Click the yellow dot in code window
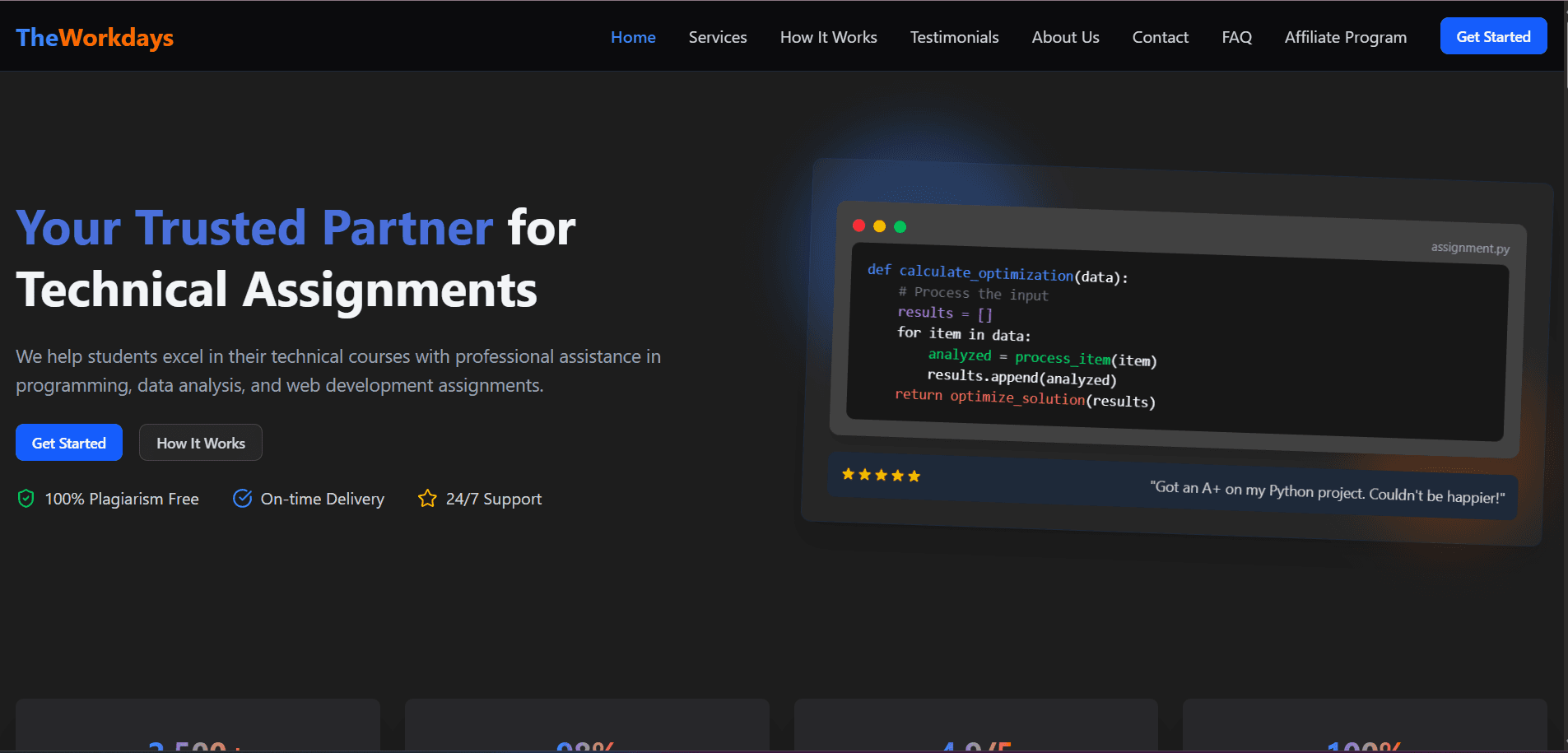Image resolution: width=1568 pixels, height=753 pixels. (x=879, y=226)
